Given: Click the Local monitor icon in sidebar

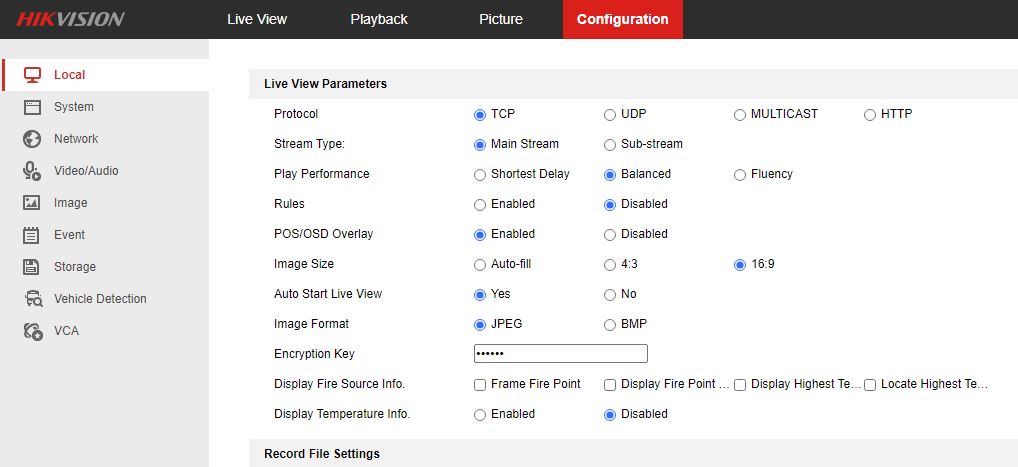Looking at the screenshot, I should tap(32, 75).
